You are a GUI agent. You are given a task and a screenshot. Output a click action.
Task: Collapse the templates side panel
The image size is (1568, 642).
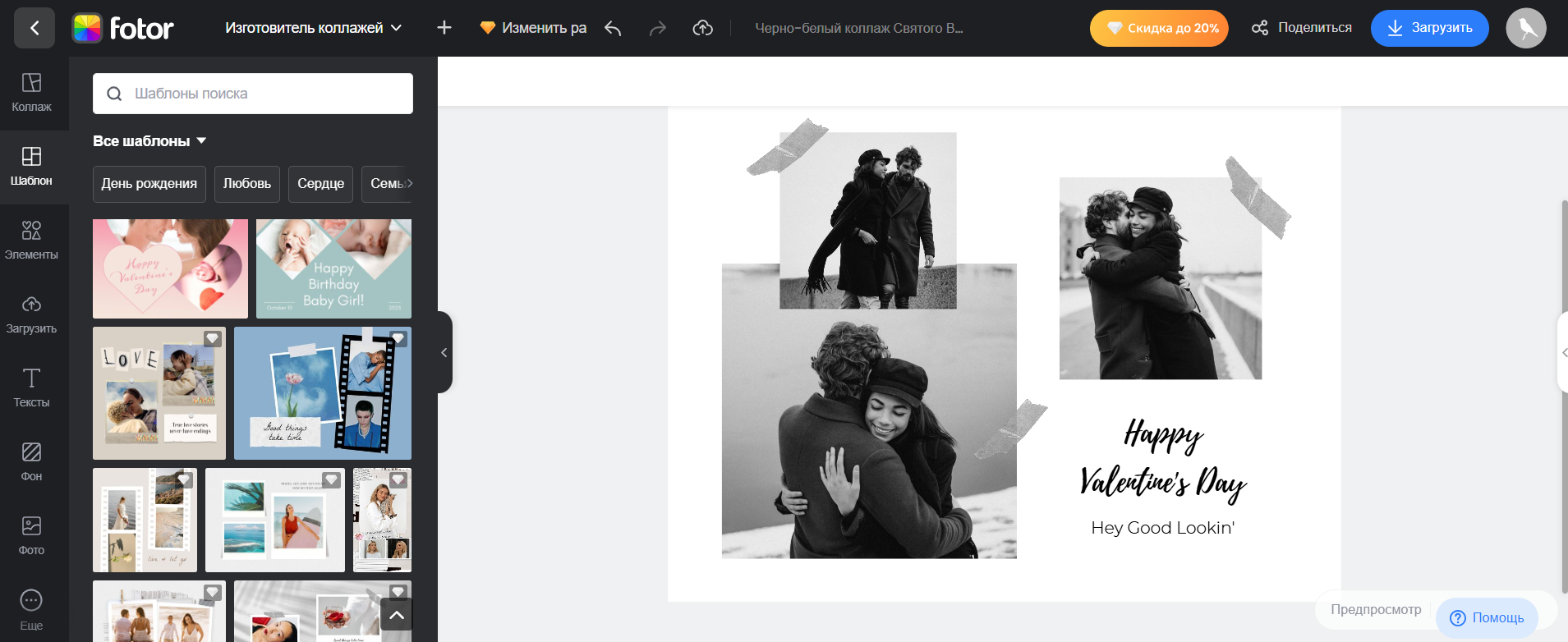444,352
